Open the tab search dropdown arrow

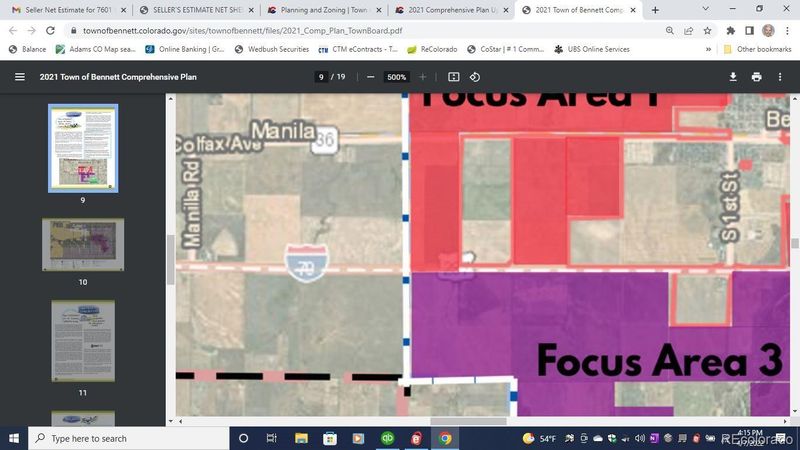click(x=706, y=9)
